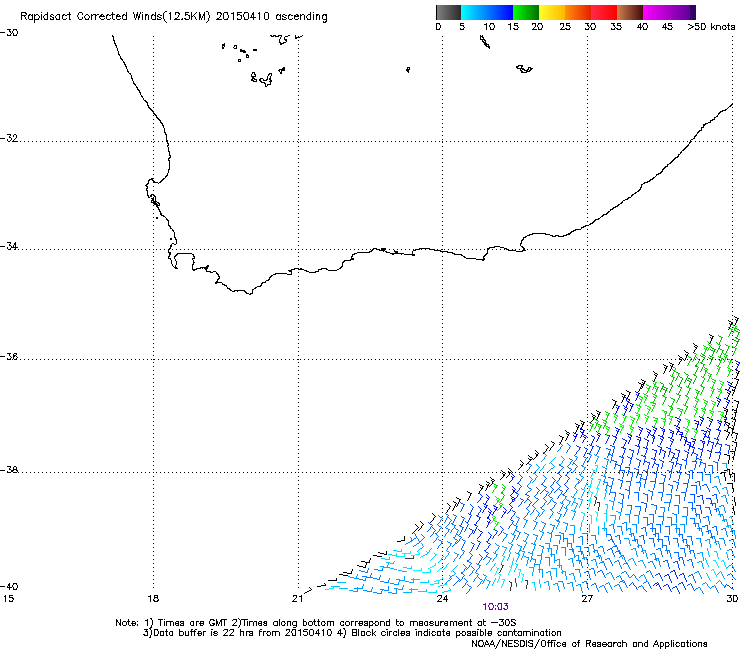The height and width of the screenshot is (650, 740).
Task: Click the -34 latitude axis label
Action: click(9, 246)
